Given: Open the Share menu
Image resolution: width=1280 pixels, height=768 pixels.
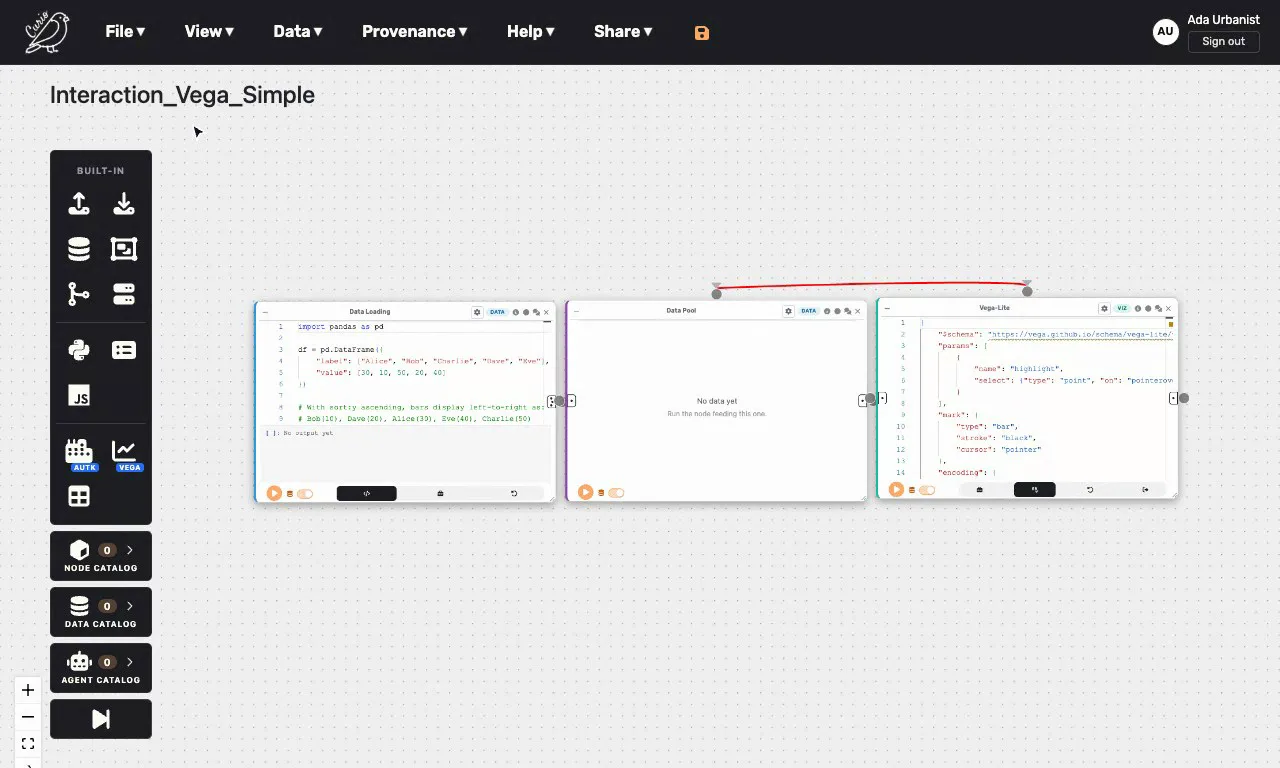Looking at the screenshot, I should pyautogui.click(x=623, y=31).
